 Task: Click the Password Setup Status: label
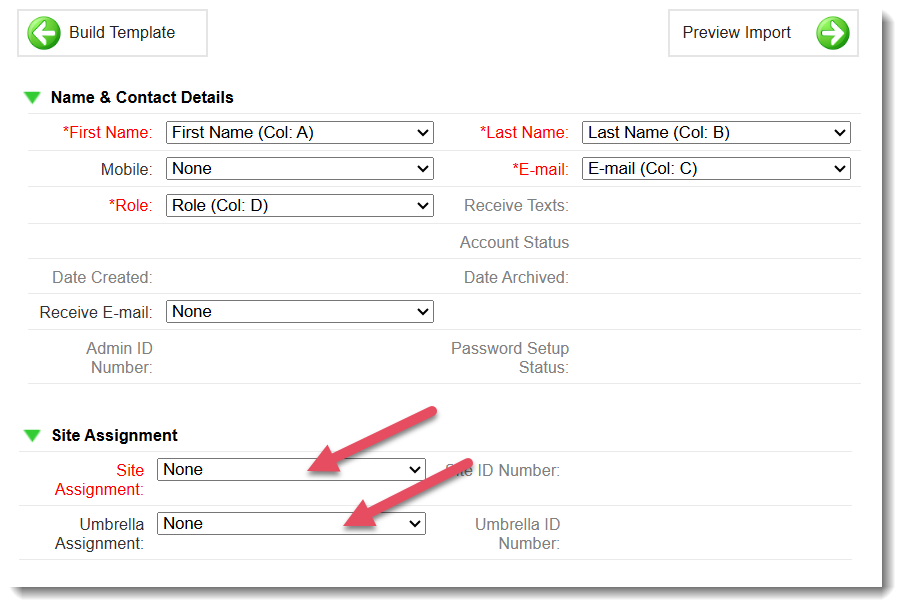click(510, 358)
